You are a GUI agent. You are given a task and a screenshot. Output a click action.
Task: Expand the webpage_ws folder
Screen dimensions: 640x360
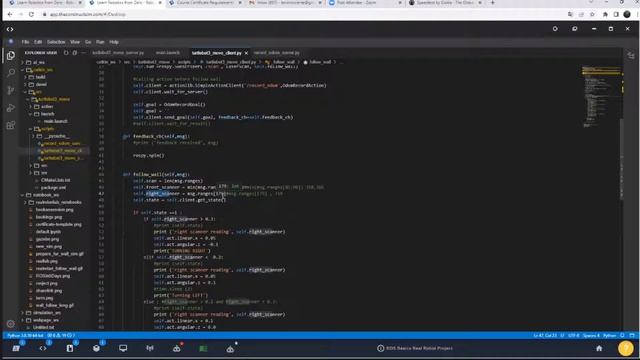point(46,320)
